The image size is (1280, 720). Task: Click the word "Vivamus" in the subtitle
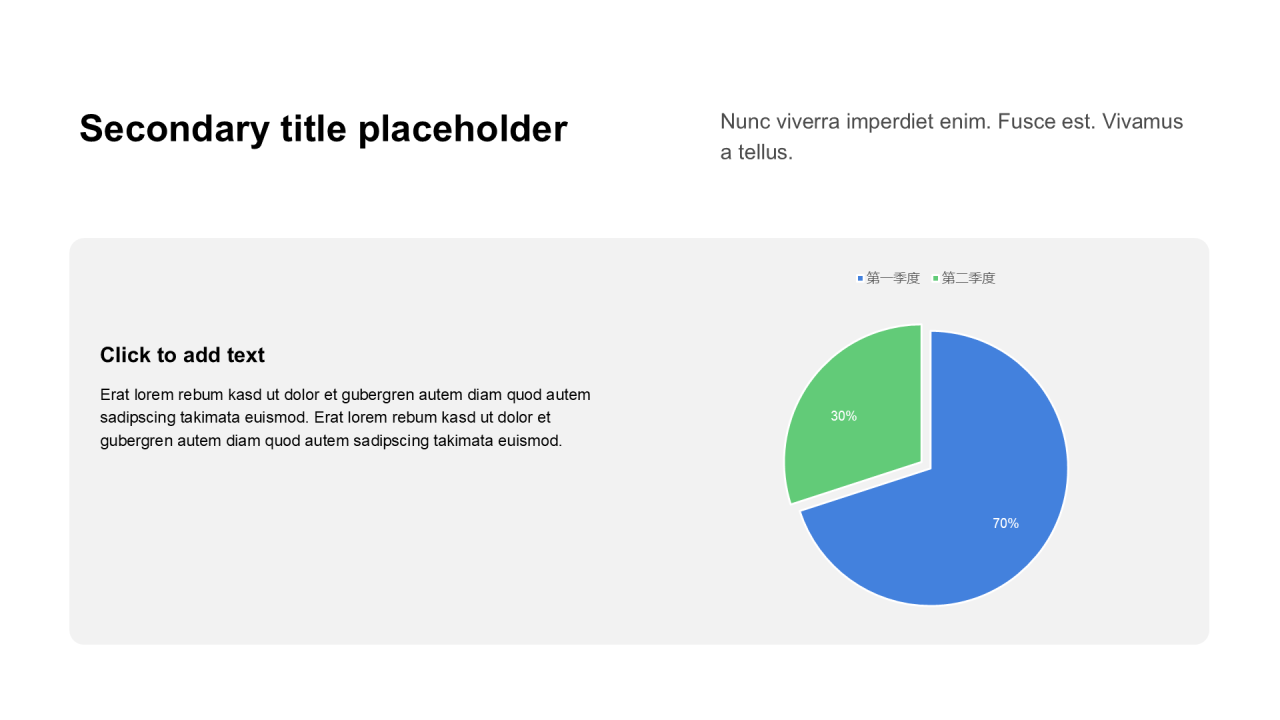(x=1143, y=122)
